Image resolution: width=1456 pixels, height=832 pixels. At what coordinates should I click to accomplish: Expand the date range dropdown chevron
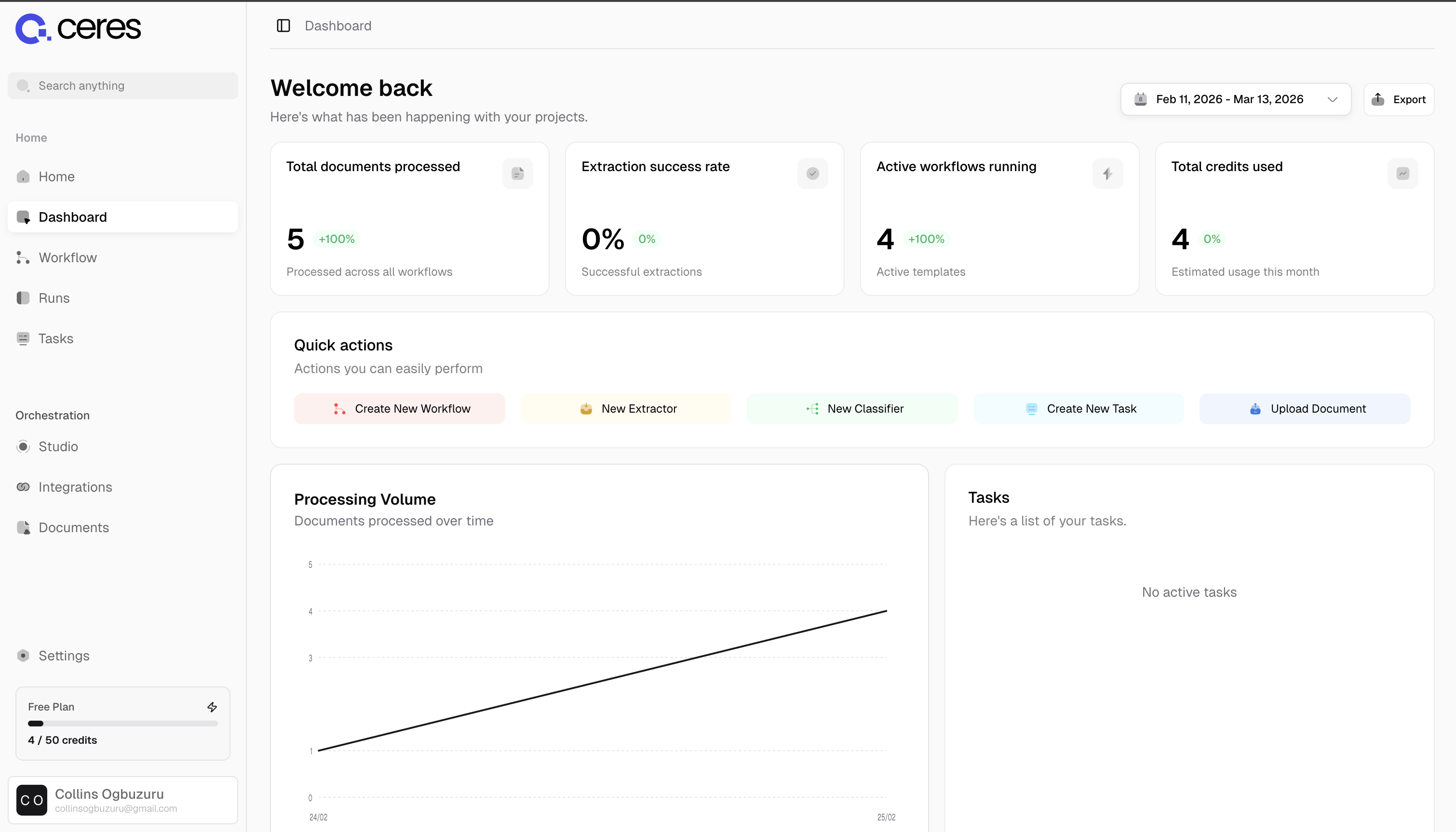coord(1332,99)
